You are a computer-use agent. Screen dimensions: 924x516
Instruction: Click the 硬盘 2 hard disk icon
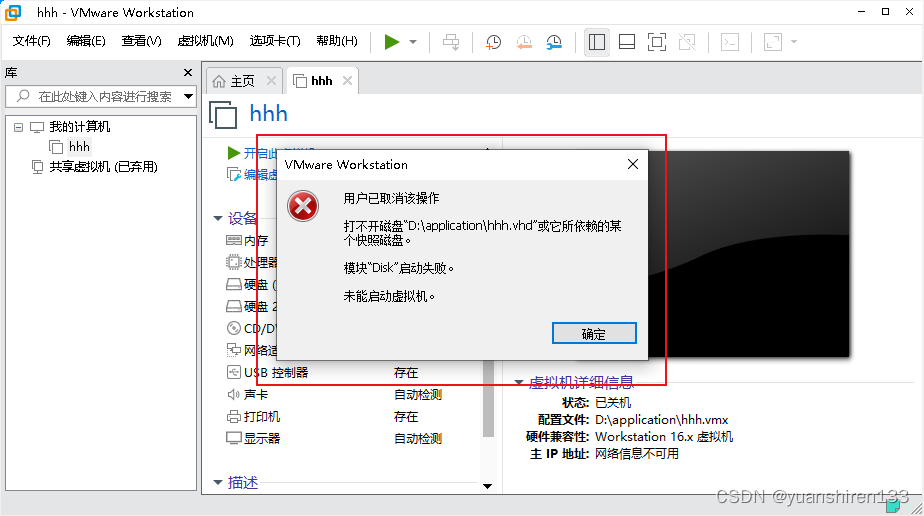tap(234, 306)
